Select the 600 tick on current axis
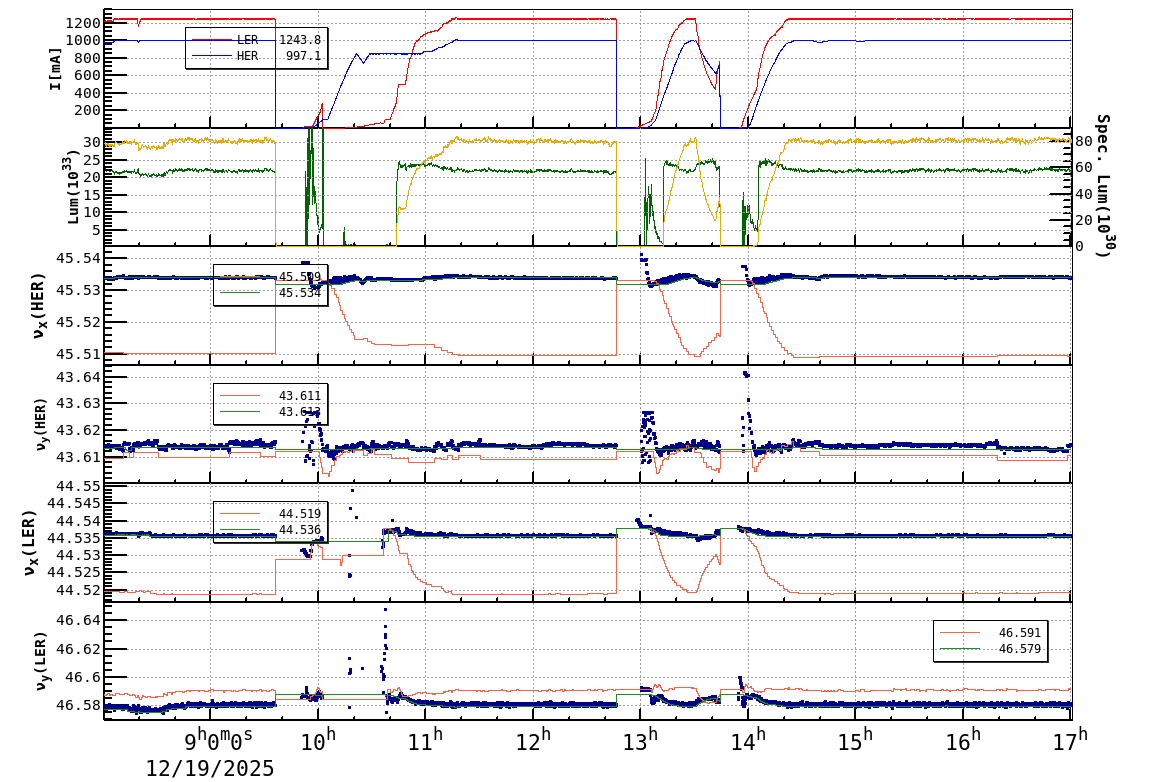The width and height of the screenshot is (1154, 782). coord(88,75)
